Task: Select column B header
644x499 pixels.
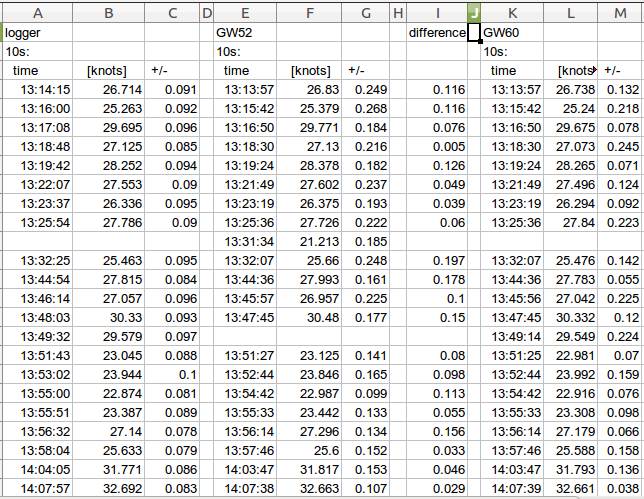Action: pyautogui.click(x=108, y=13)
